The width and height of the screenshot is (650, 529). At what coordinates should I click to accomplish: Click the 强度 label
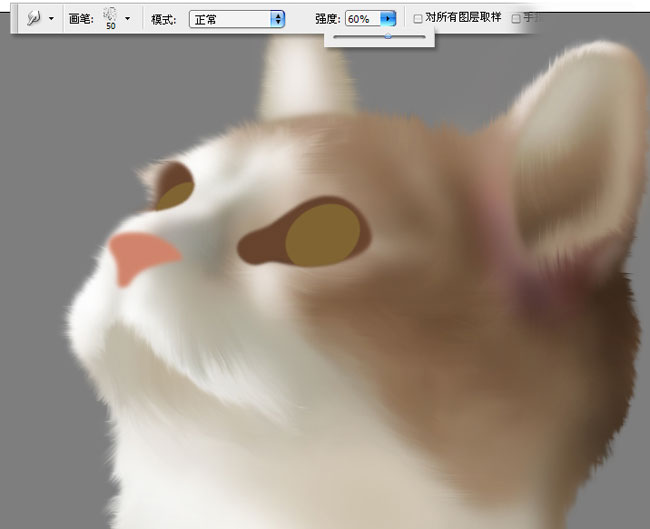[x=328, y=19]
